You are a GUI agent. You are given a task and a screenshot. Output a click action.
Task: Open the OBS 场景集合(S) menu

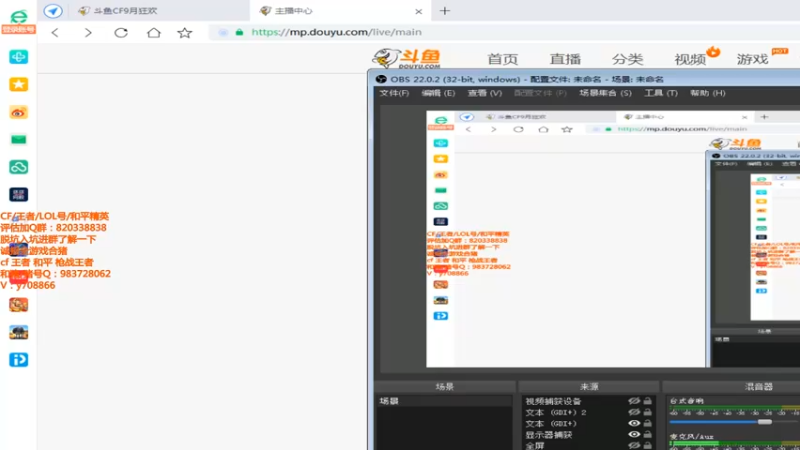605,93
